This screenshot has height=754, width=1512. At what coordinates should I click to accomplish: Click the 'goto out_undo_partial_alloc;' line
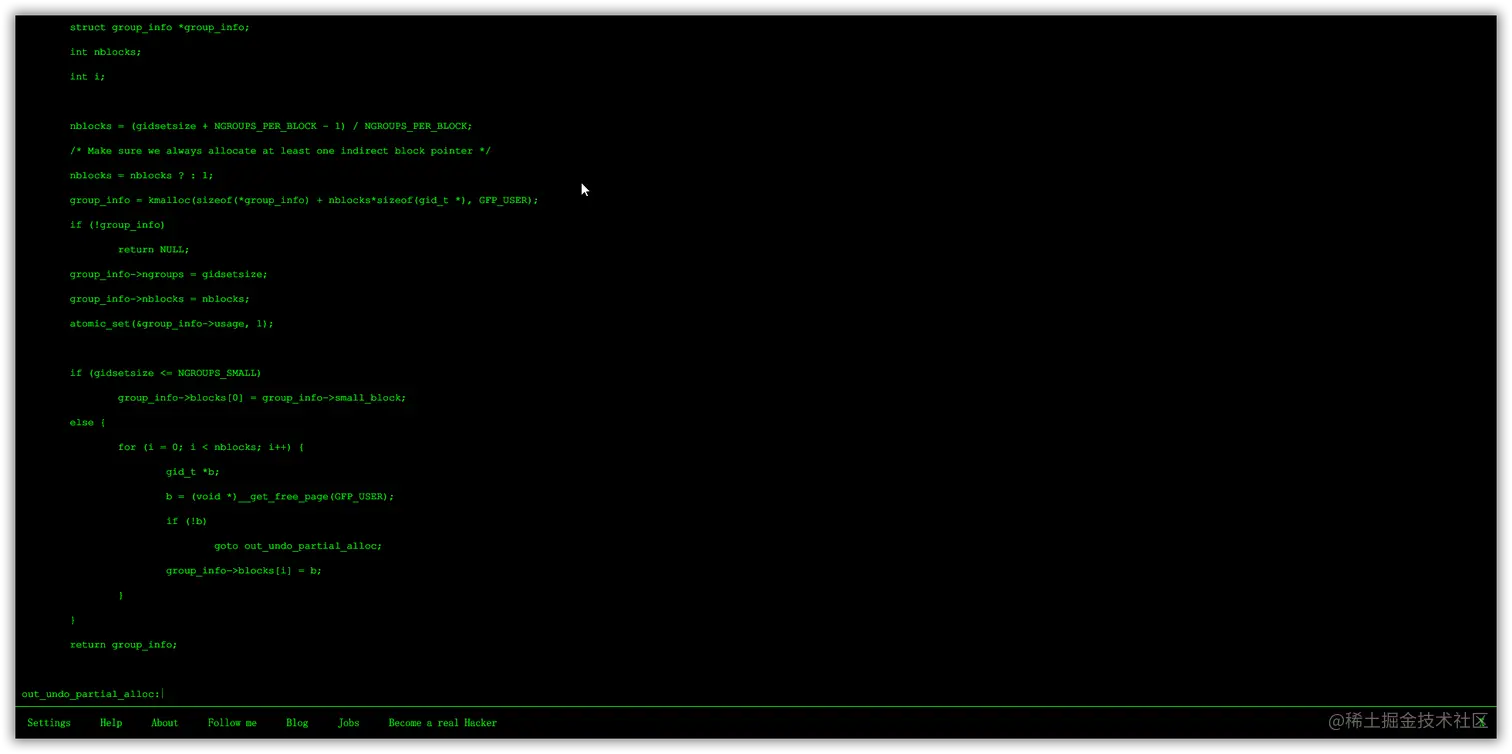(x=298, y=546)
